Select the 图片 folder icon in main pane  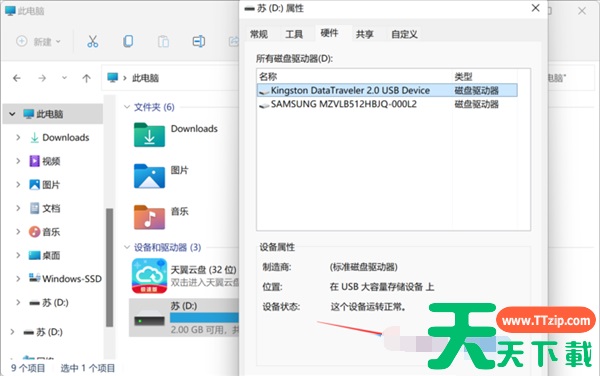[149, 176]
